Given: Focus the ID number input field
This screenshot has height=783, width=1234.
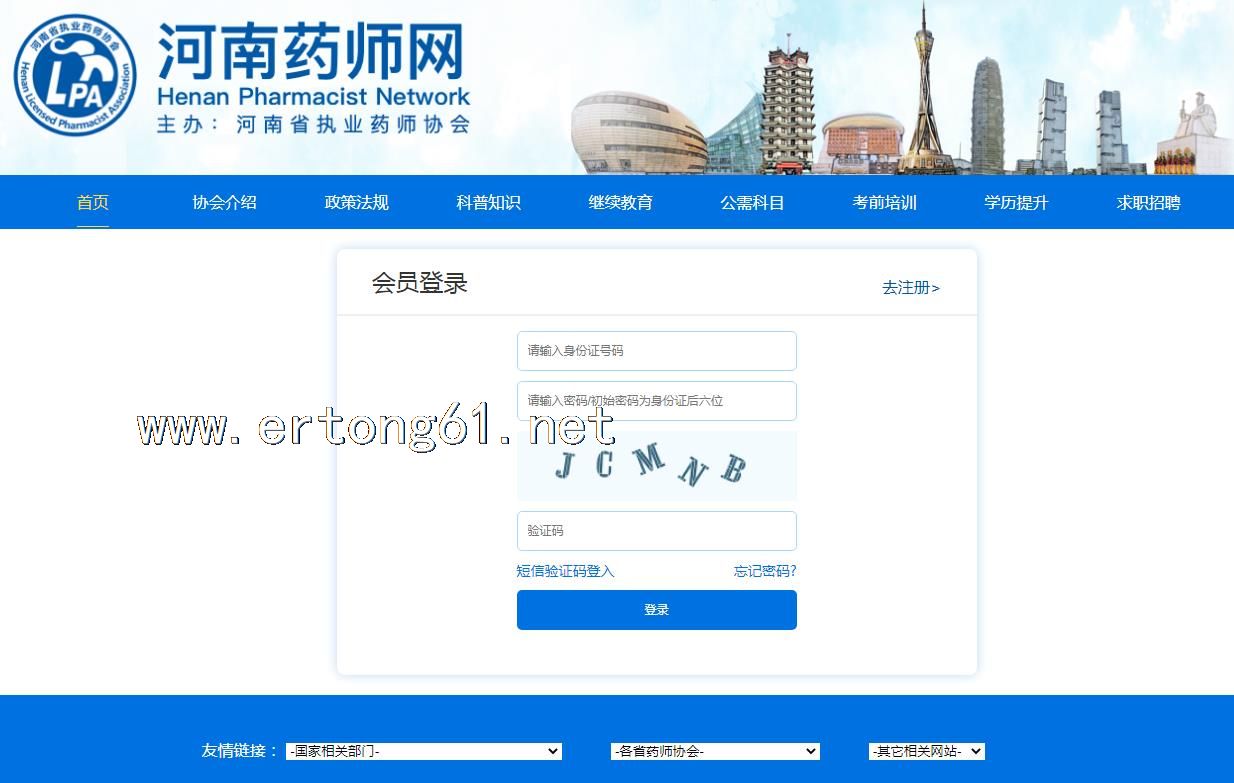Looking at the screenshot, I should click(x=656, y=351).
